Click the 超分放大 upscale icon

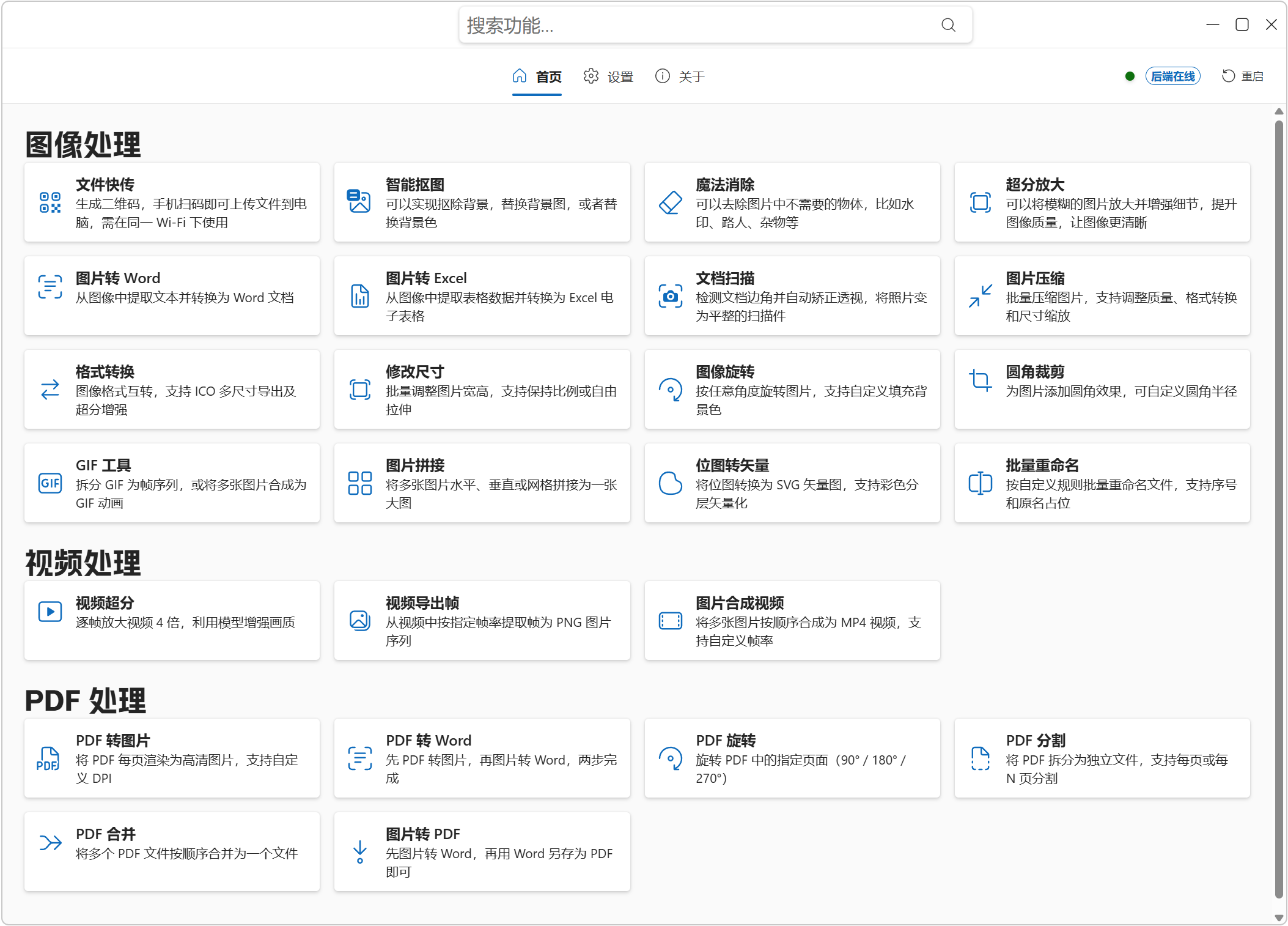click(981, 202)
